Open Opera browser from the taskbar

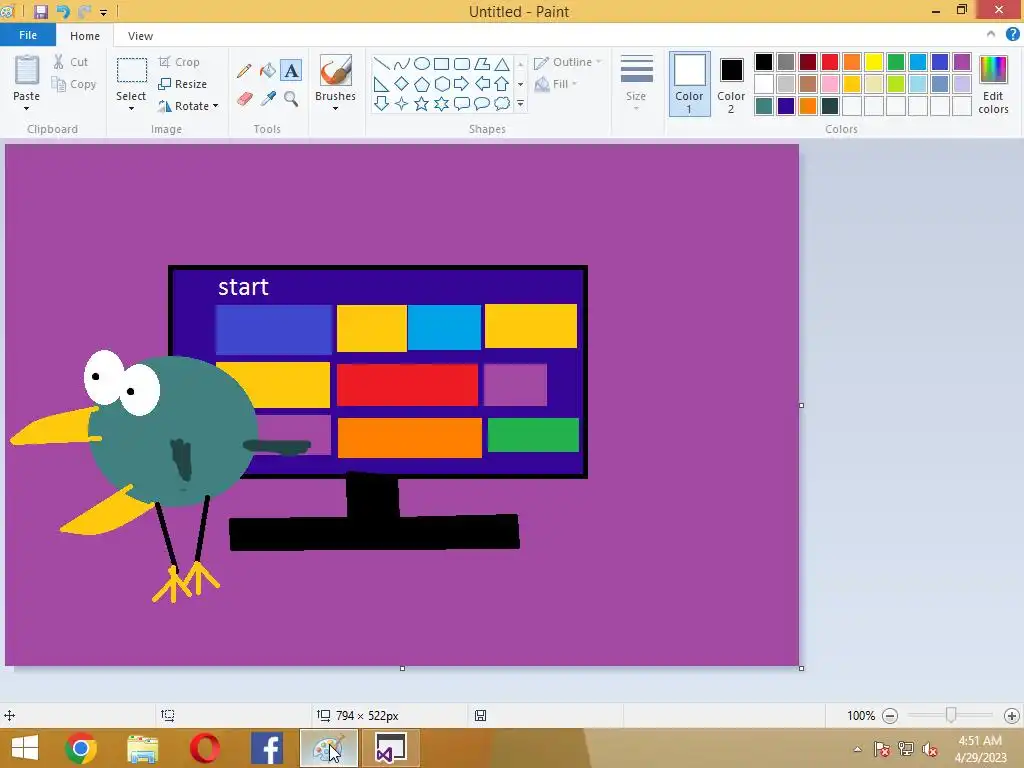click(204, 748)
